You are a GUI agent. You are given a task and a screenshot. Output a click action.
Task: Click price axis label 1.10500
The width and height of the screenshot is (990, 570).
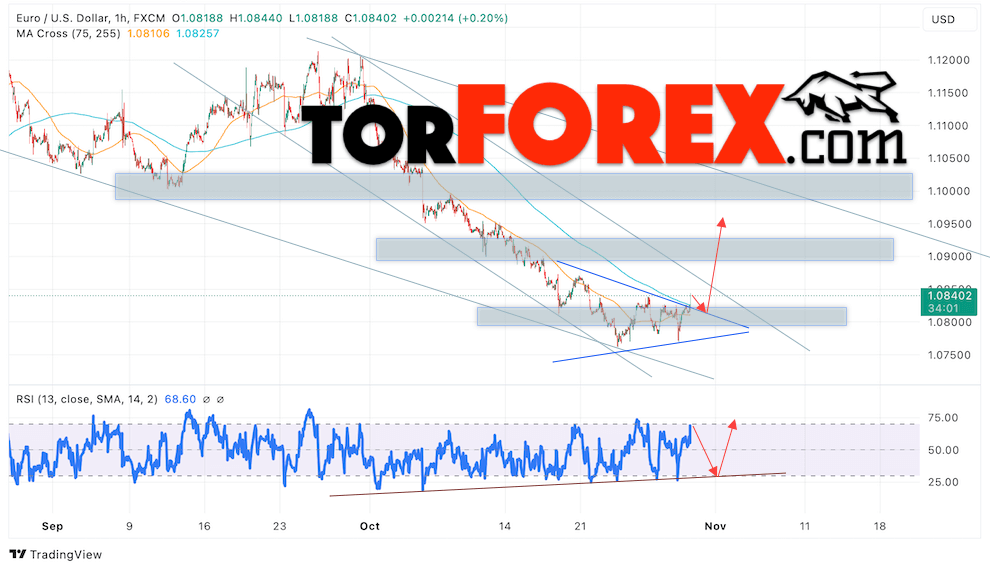coord(948,158)
